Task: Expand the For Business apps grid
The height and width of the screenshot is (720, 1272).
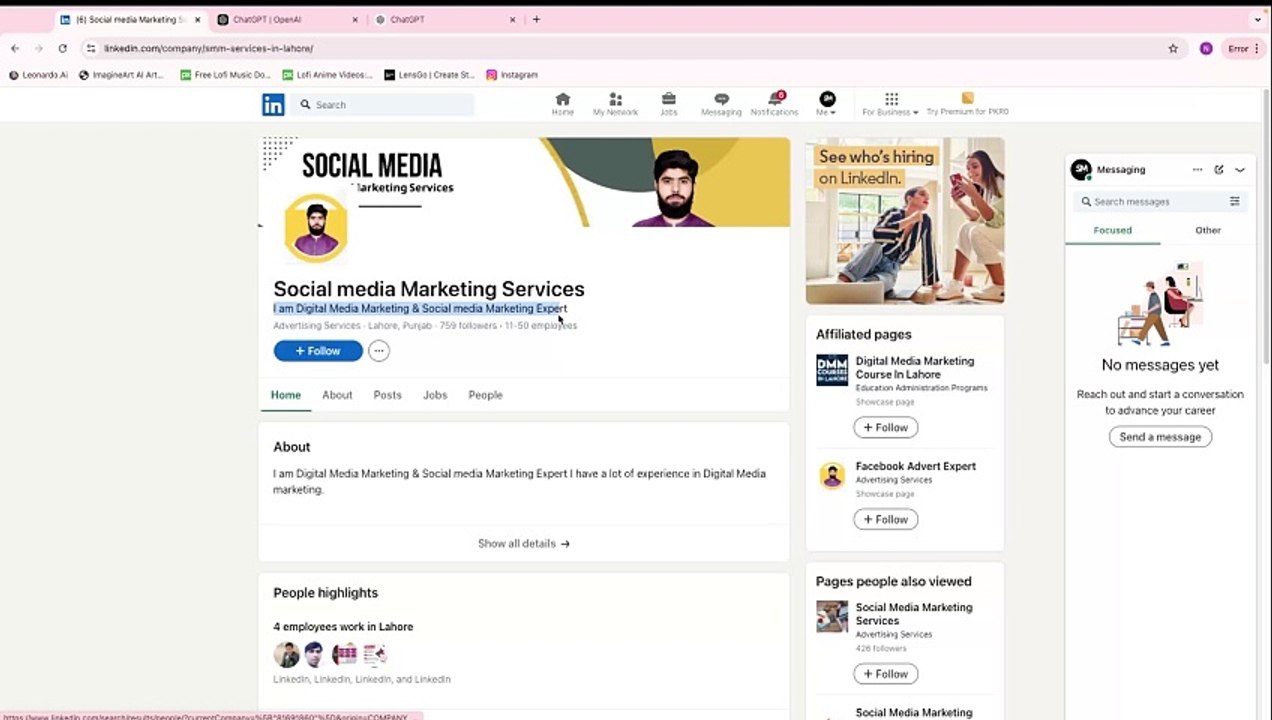Action: [x=890, y=104]
